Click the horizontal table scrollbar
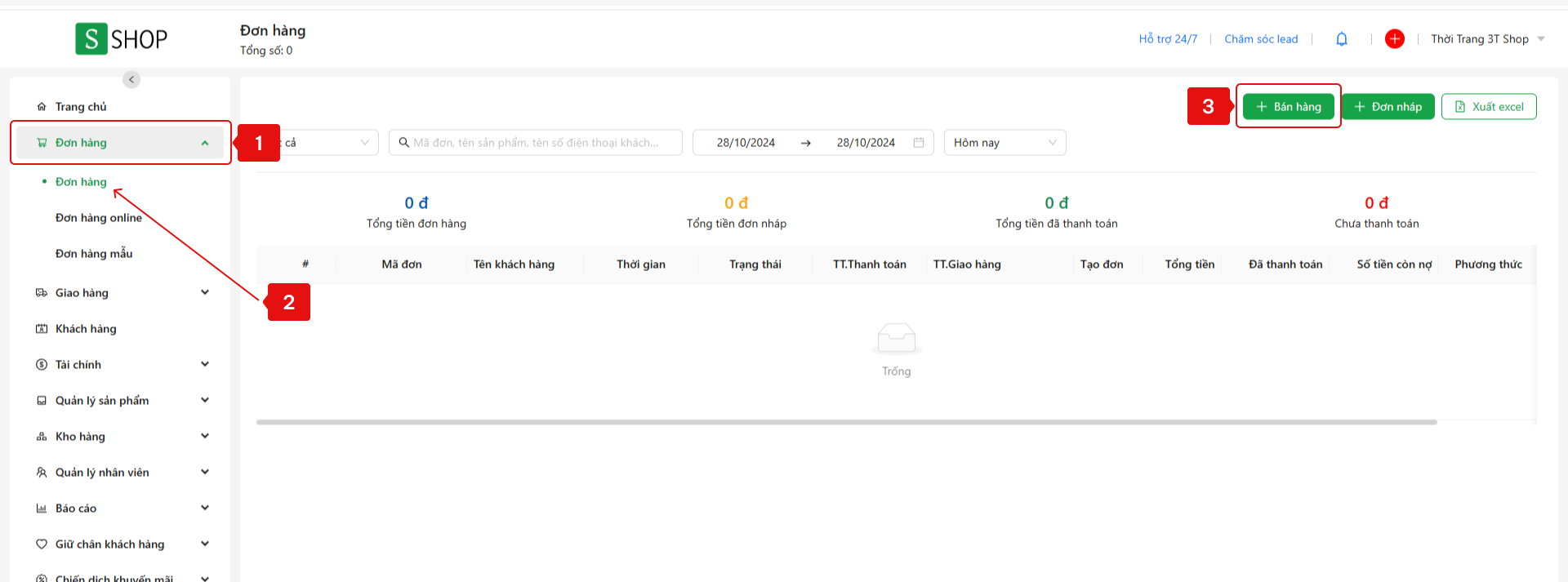1568x582 pixels. [x=847, y=422]
